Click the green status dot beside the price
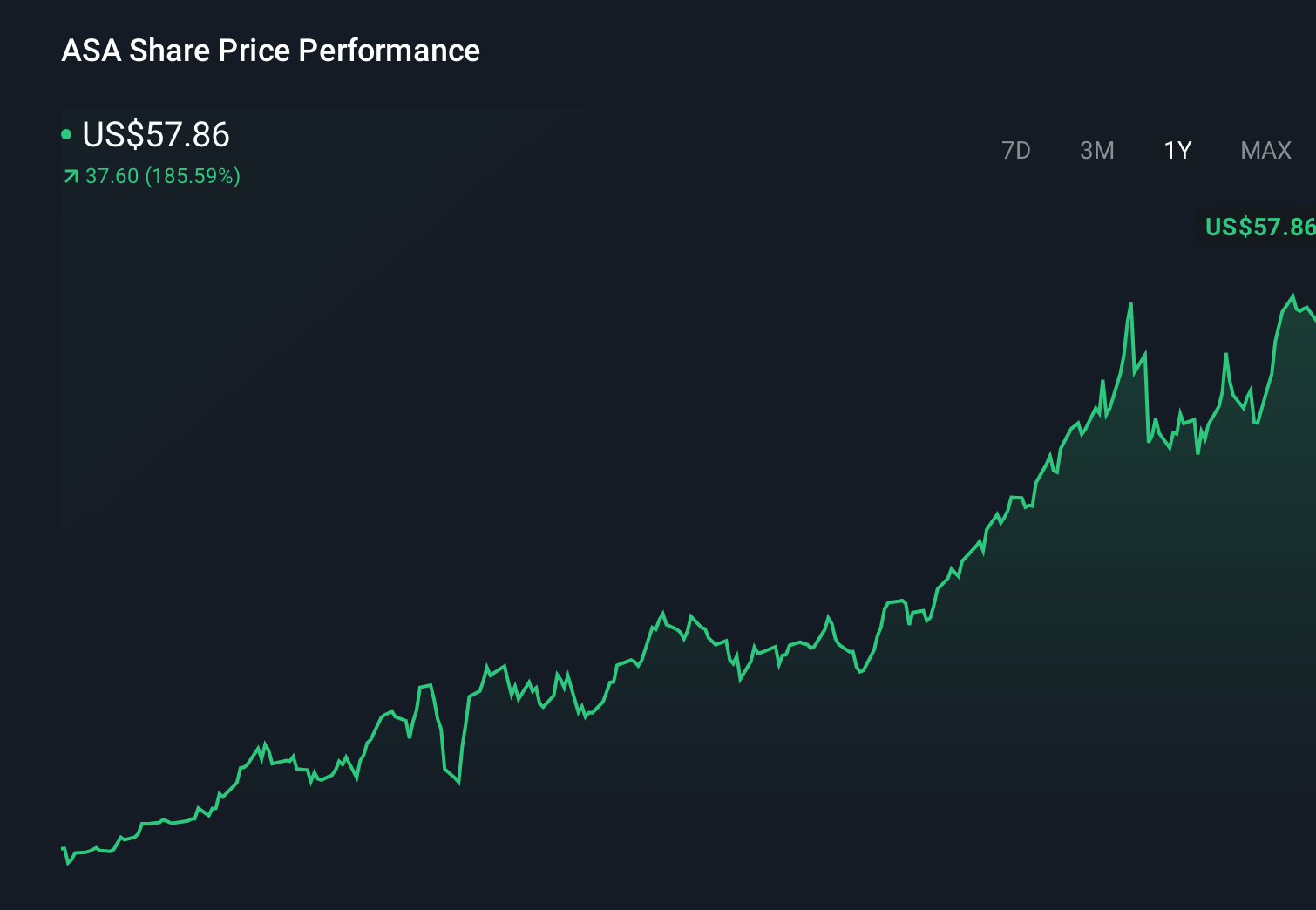The width and height of the screenshot is (1316, 910). coord(67,133)
